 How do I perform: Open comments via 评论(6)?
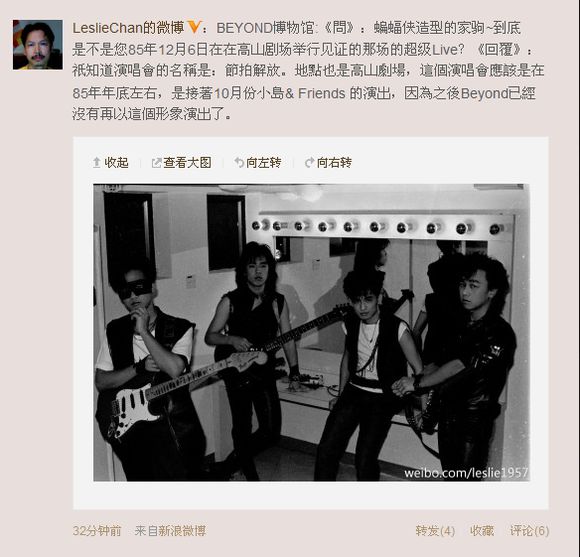click(x=529, y=531)
